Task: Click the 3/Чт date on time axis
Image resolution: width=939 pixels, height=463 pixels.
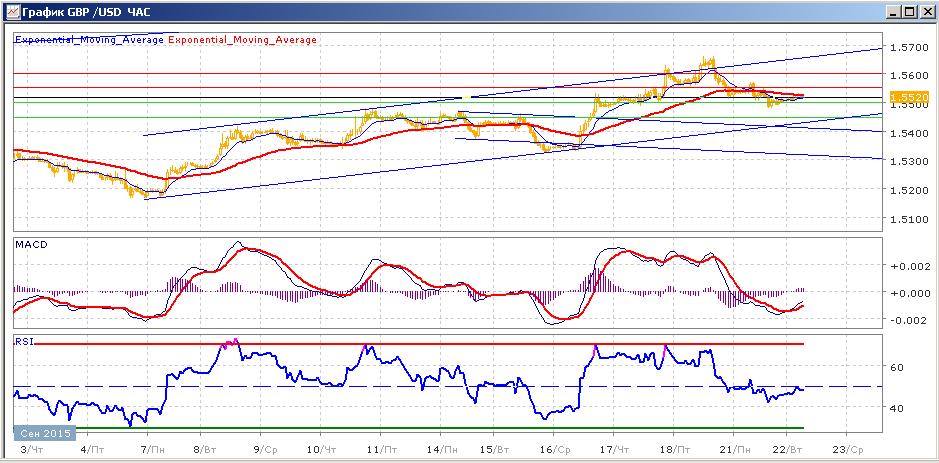Action: click(x=31, y=449)
